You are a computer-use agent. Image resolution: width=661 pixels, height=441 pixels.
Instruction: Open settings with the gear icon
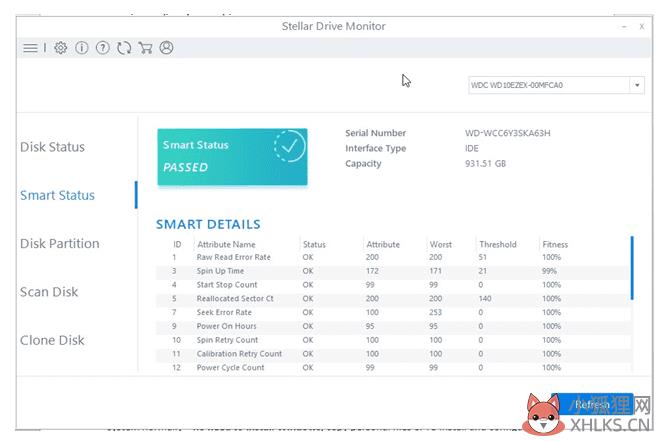61,48
